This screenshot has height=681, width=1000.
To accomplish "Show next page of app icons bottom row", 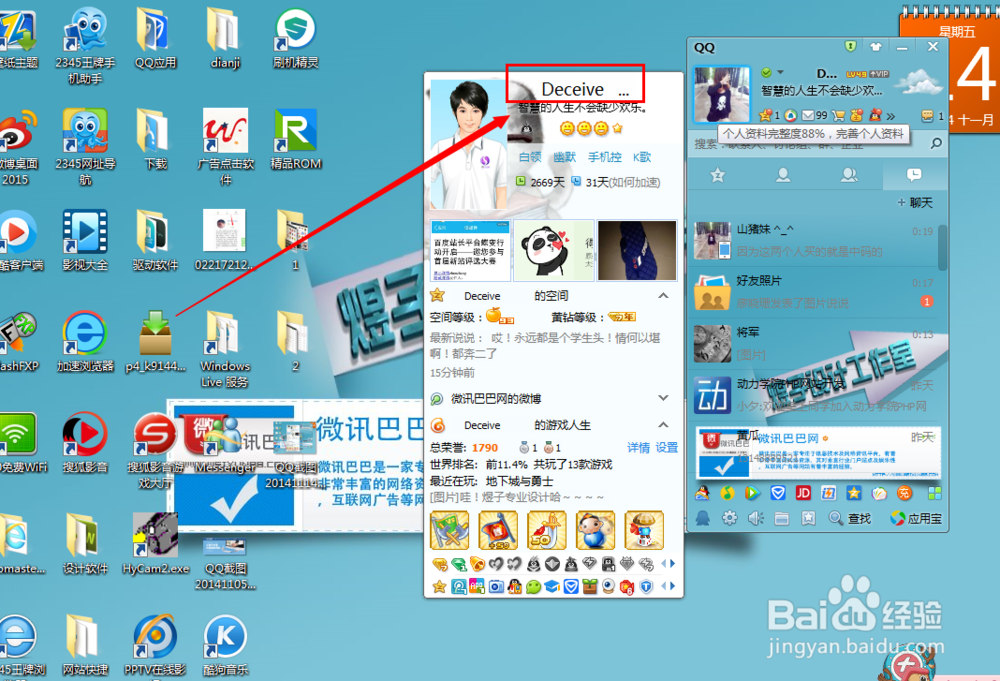I will pos(672,586).
